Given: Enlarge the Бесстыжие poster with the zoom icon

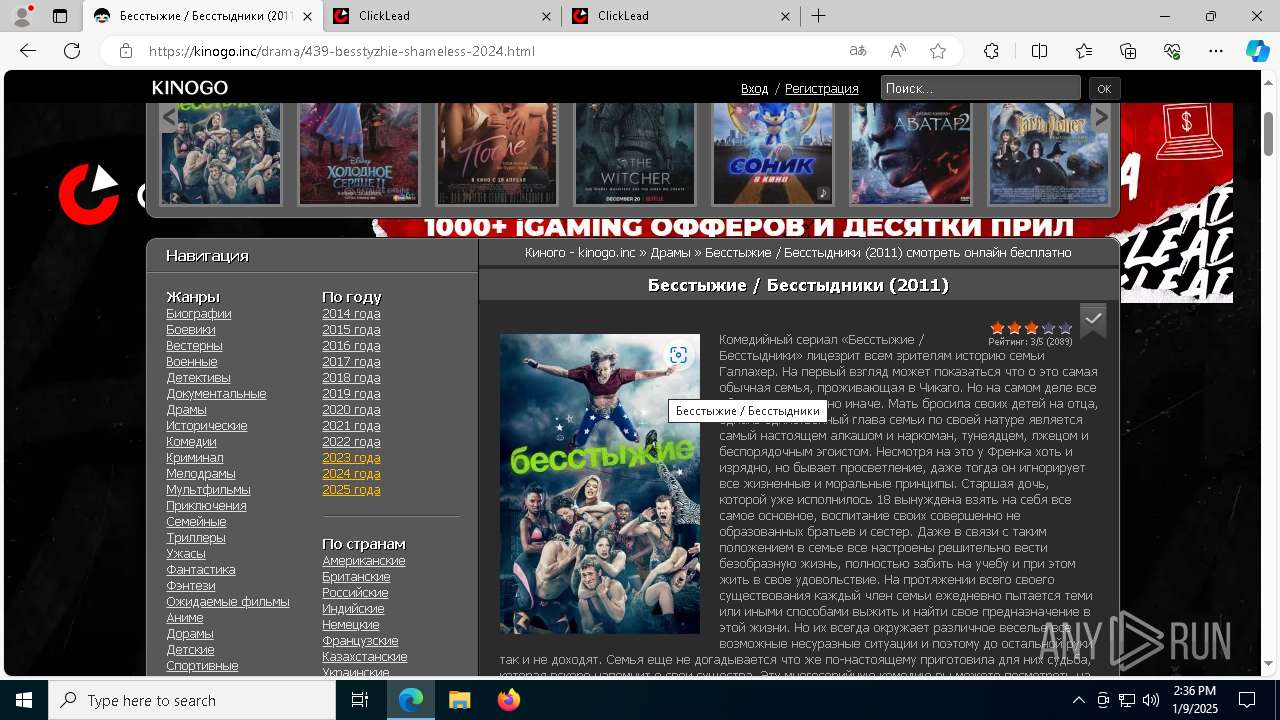Looking at the screenshot, I should 678,355.
